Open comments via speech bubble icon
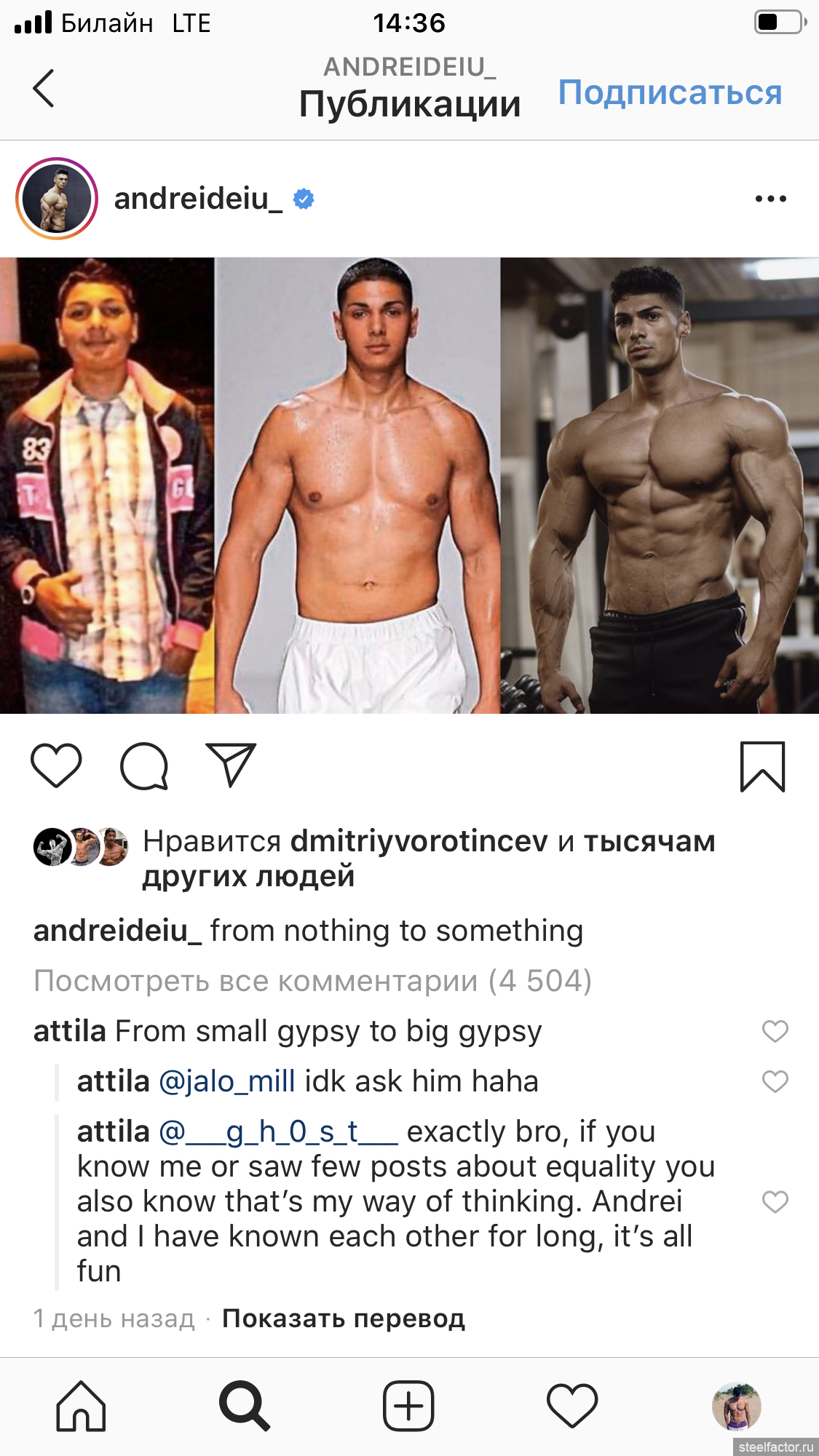Viewport: 819px width, 1456px height. pyautogui.click(x=144, y=765)
